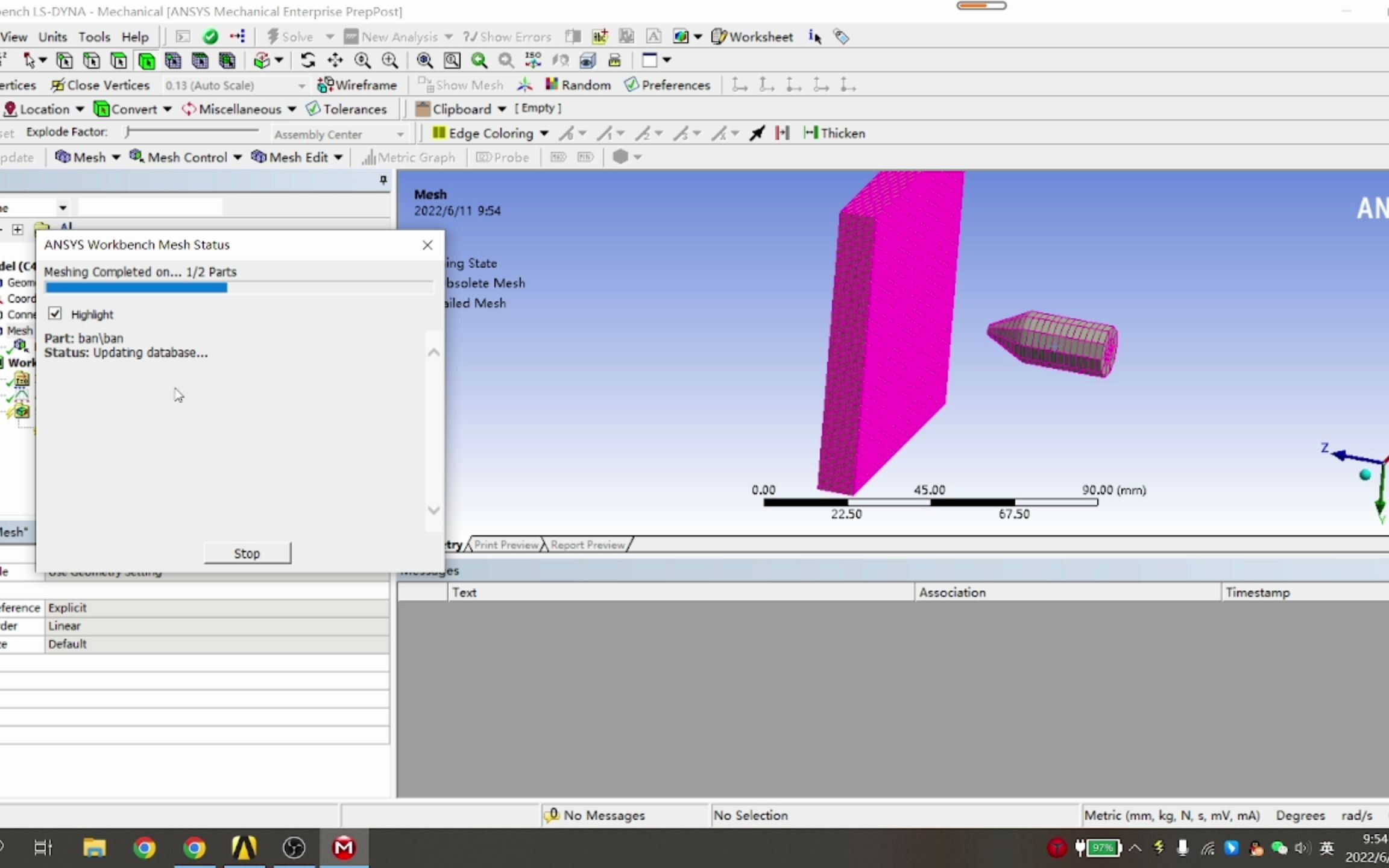The height and width of the screenshot is (868, 1389).
Task: Open the Mesh Control dropdown
Action: pos(186,157)
